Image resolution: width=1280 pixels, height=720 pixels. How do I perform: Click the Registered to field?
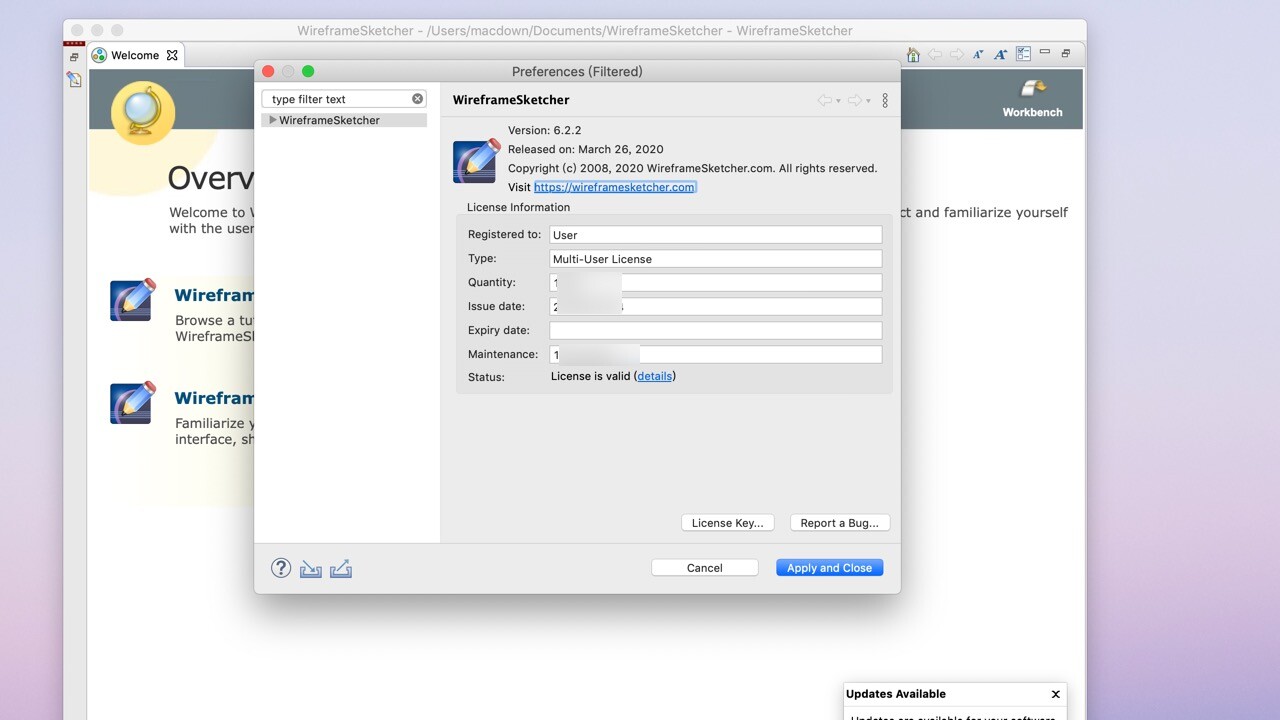coord(716,235)
